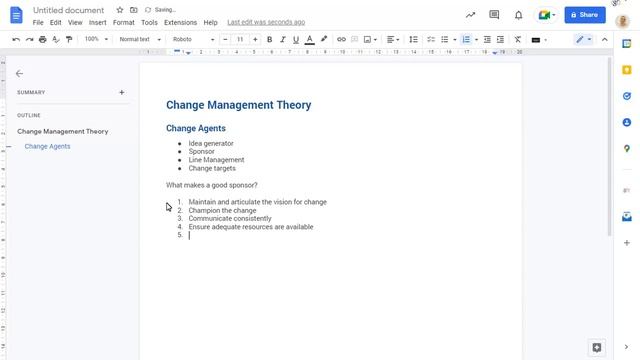The width and height of the screenshot is (640, 360).
Task: Print the document
Action: (x=42, y=40)
